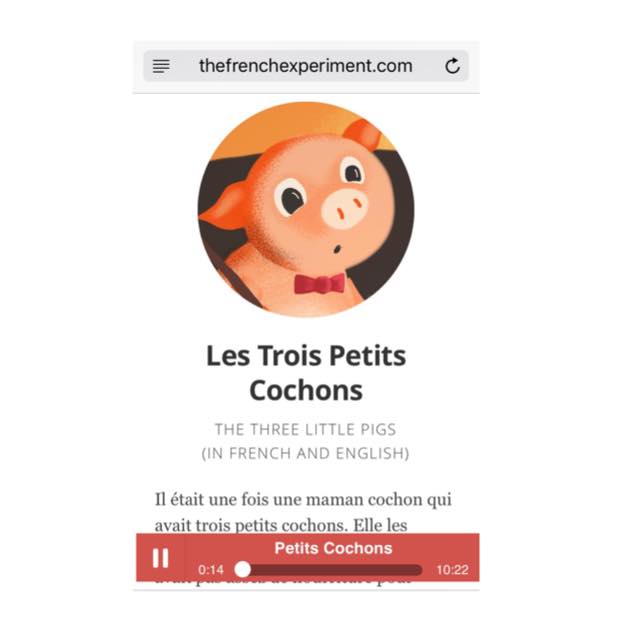Click THE THREE LITTLE PIGS subtitle
619x619 pixels.
[306, 430]
